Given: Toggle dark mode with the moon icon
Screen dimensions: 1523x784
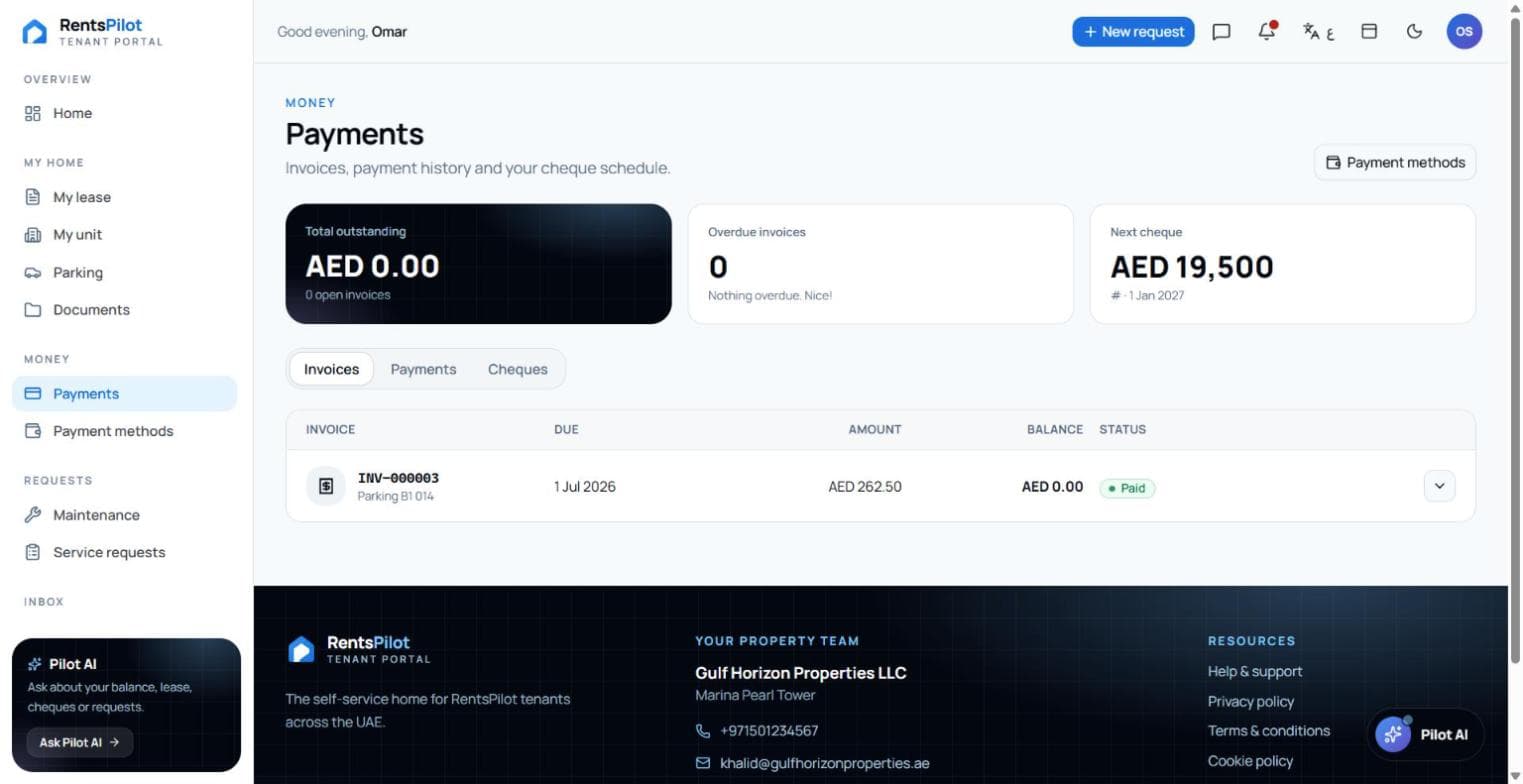Looking at the screenshot, I should [x=1414, y=32].
